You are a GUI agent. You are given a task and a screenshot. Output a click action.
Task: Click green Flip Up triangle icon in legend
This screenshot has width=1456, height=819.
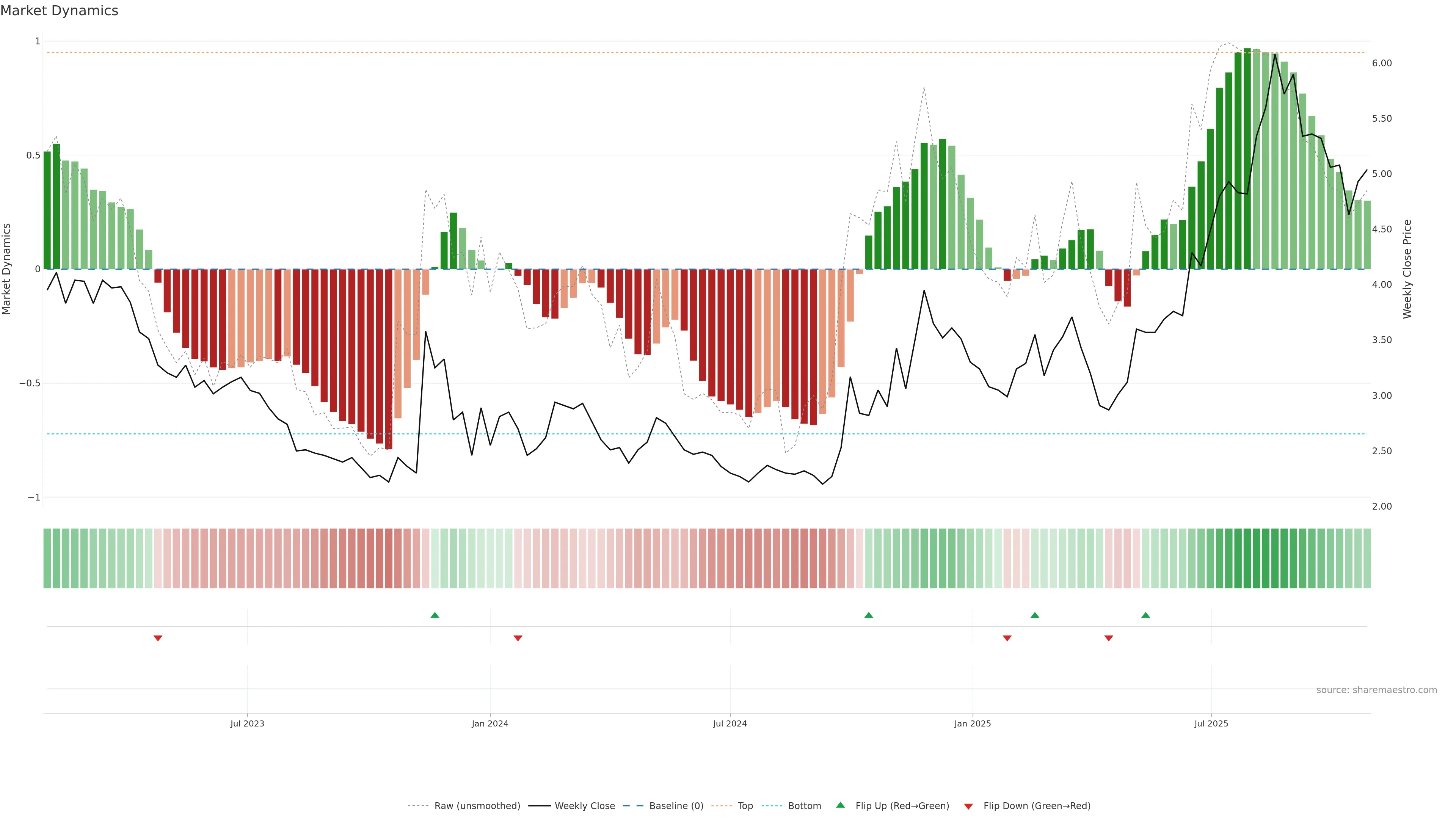pos(841,805)
